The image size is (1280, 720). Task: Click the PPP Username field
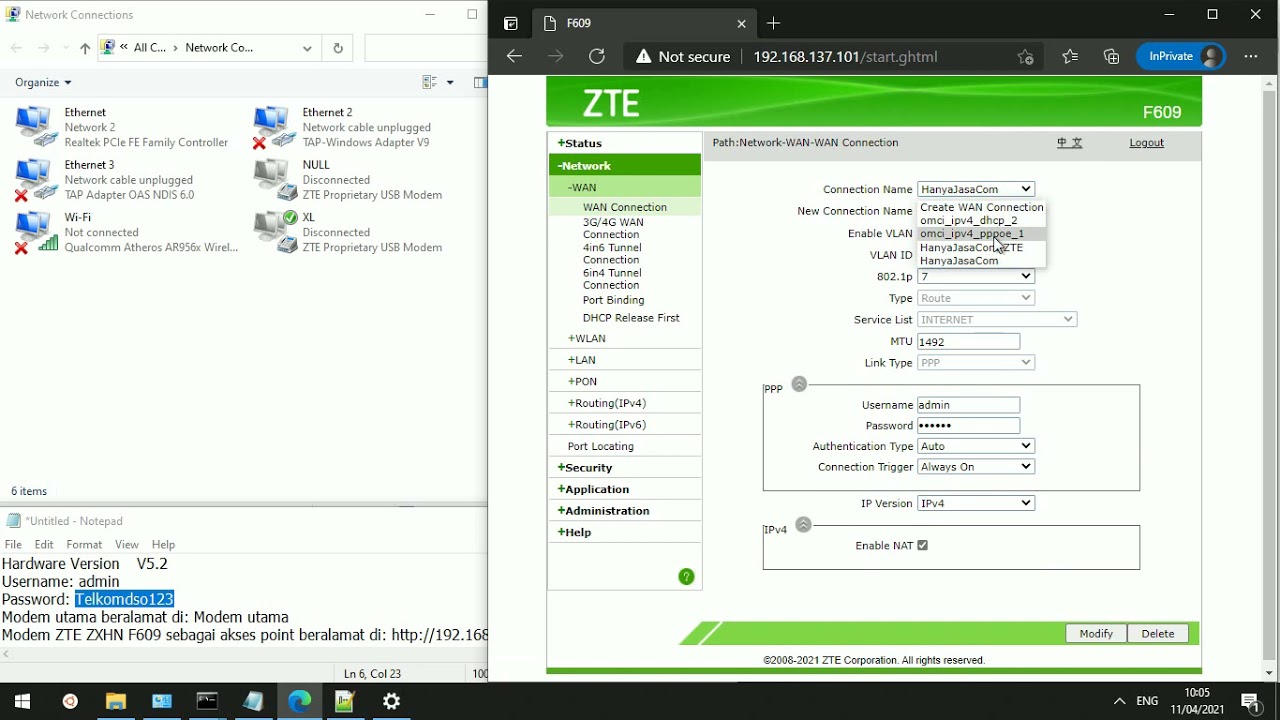[969, 405]
